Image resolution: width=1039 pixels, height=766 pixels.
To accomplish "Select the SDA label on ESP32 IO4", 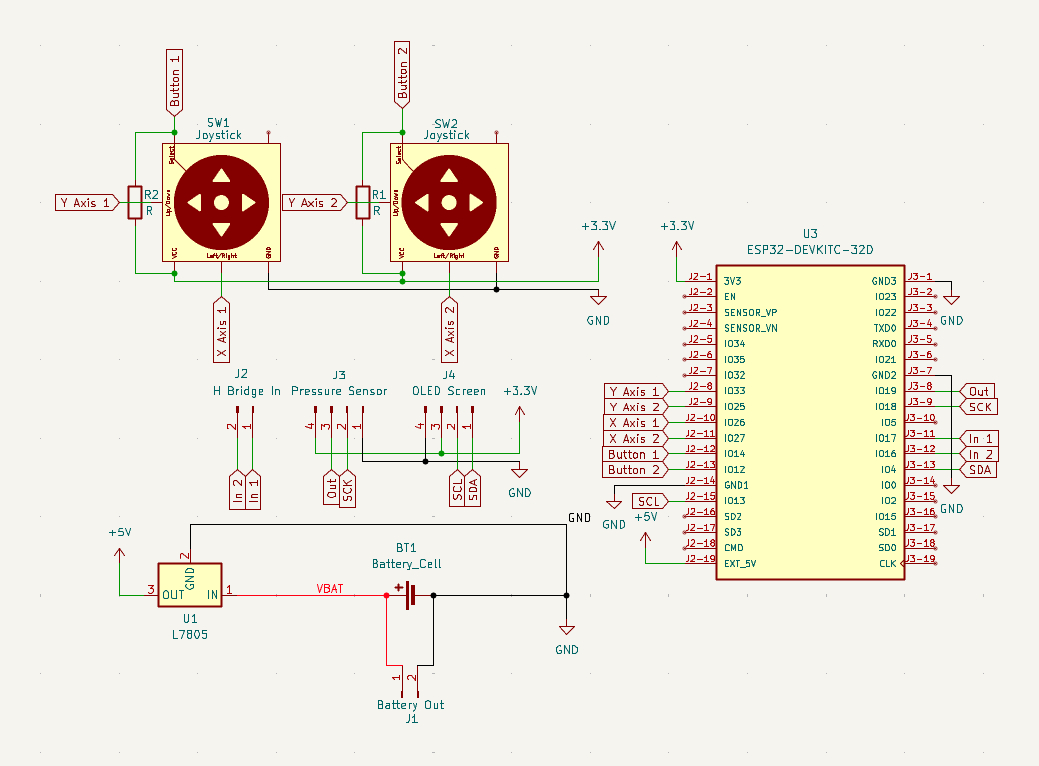I will pos(979,470).
